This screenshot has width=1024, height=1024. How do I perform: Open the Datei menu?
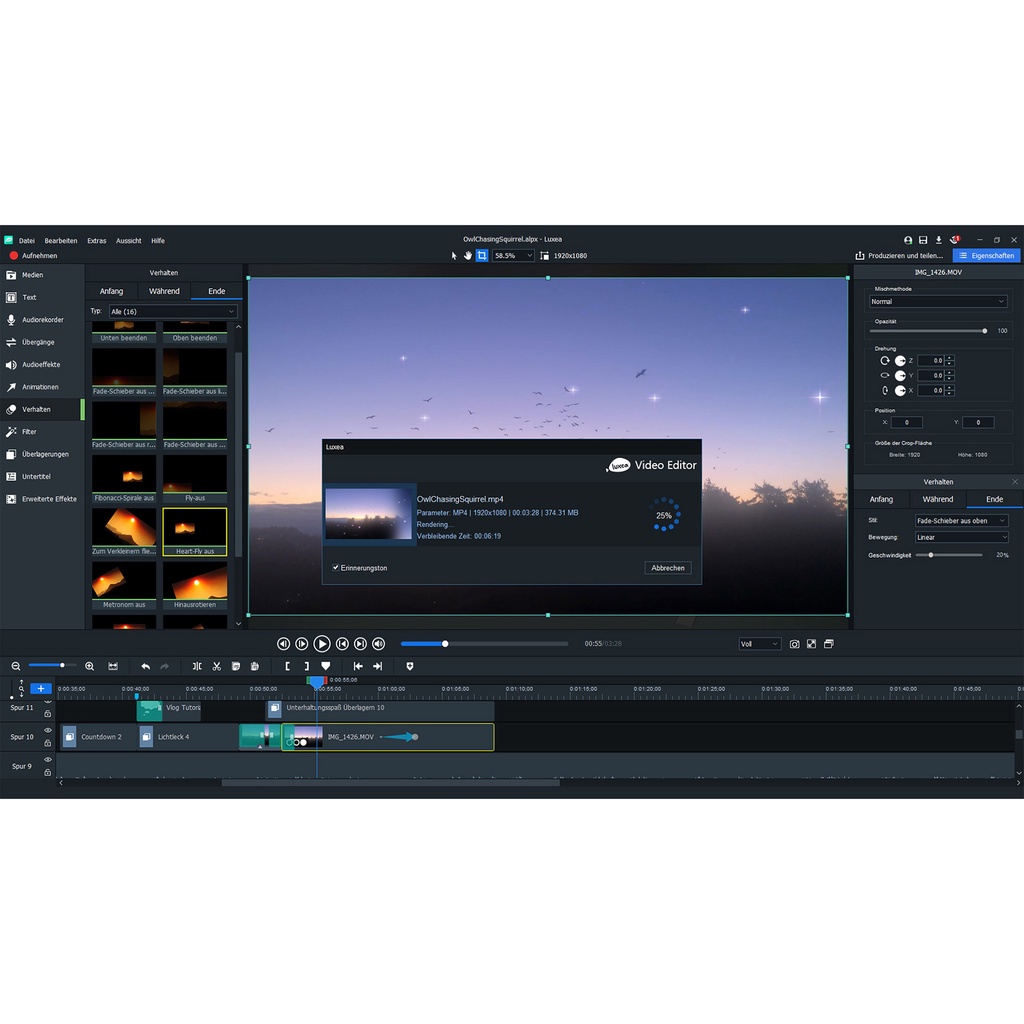coord(27,240)
